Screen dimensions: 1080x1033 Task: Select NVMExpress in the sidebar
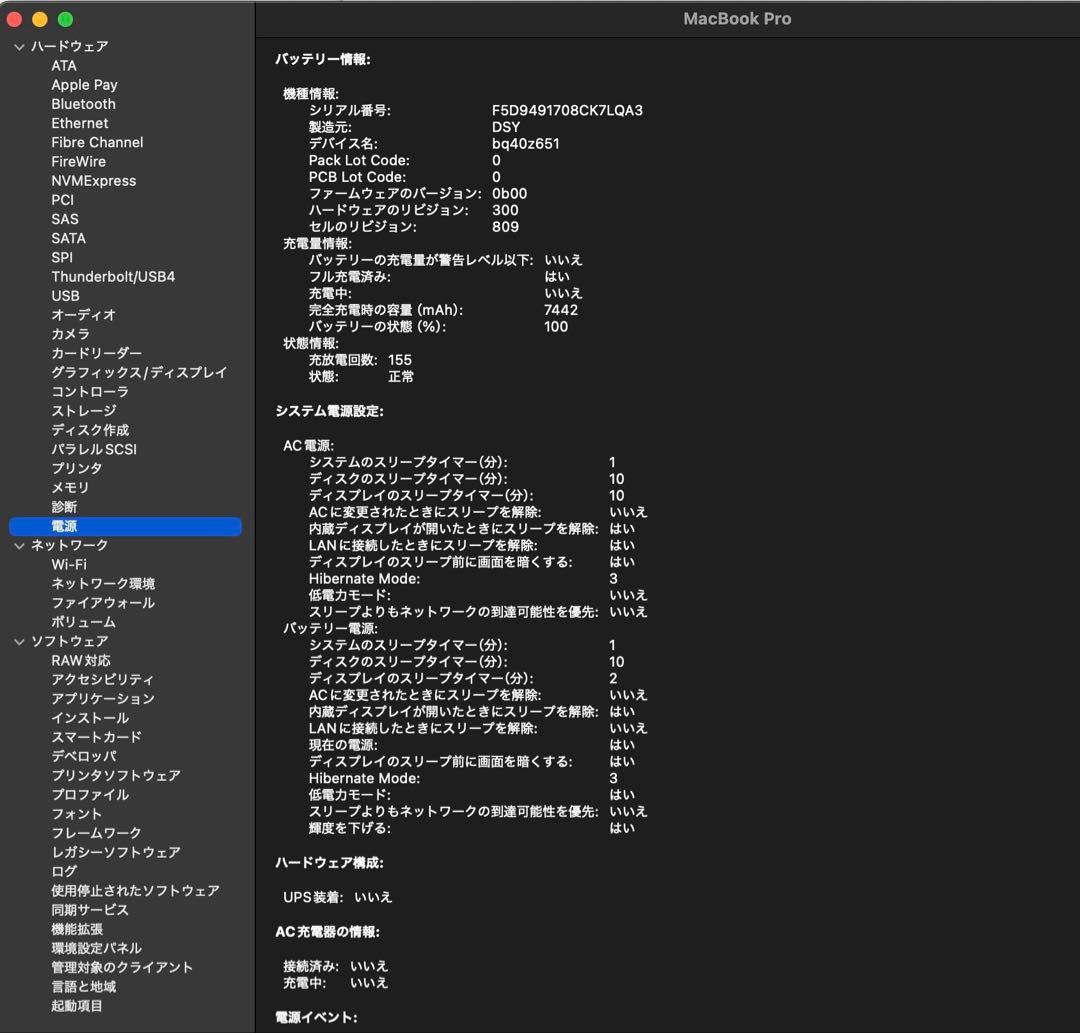point(93,181)
